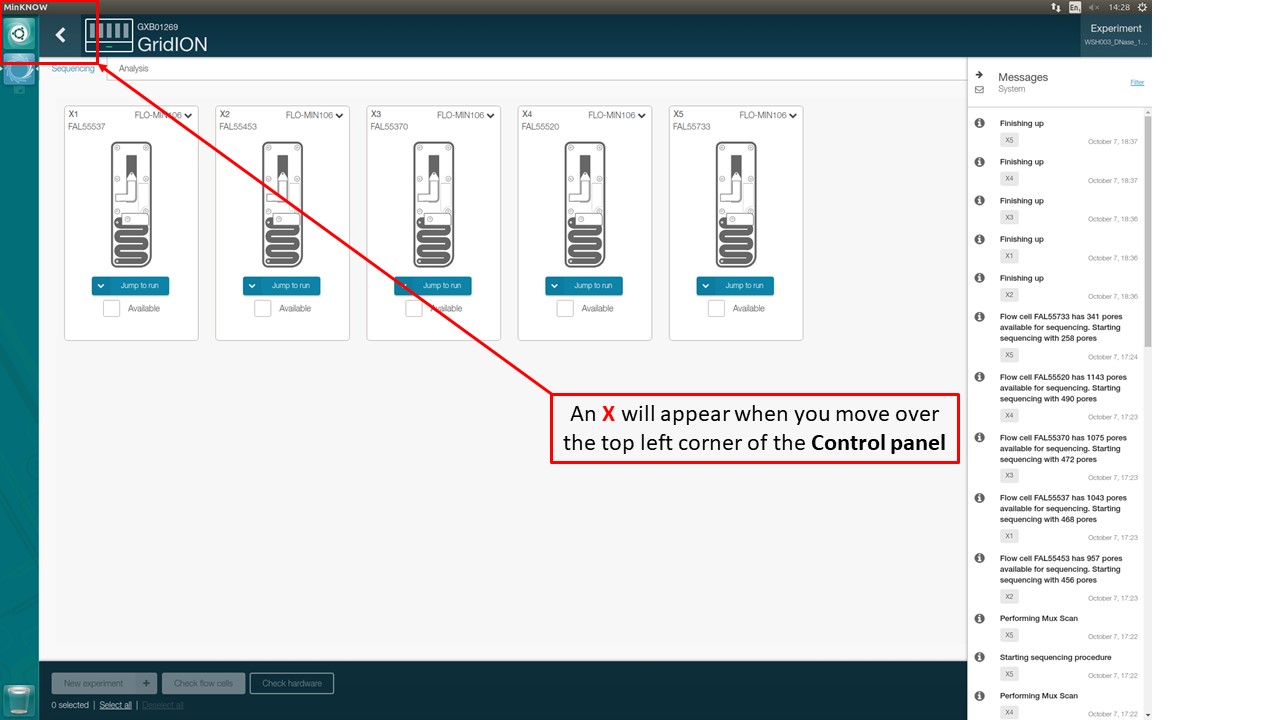Click info icon of first Finishing up message

point(979,123)
